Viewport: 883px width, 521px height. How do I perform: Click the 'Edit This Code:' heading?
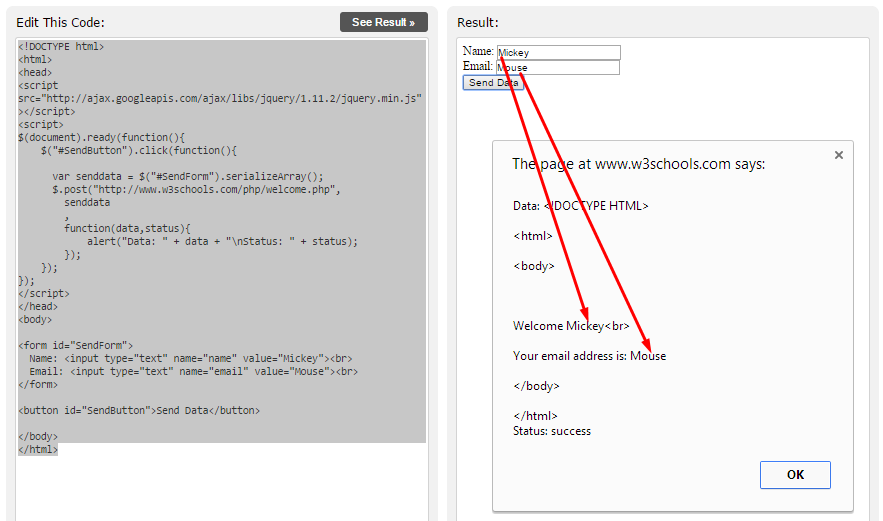[x=60, y=23]
